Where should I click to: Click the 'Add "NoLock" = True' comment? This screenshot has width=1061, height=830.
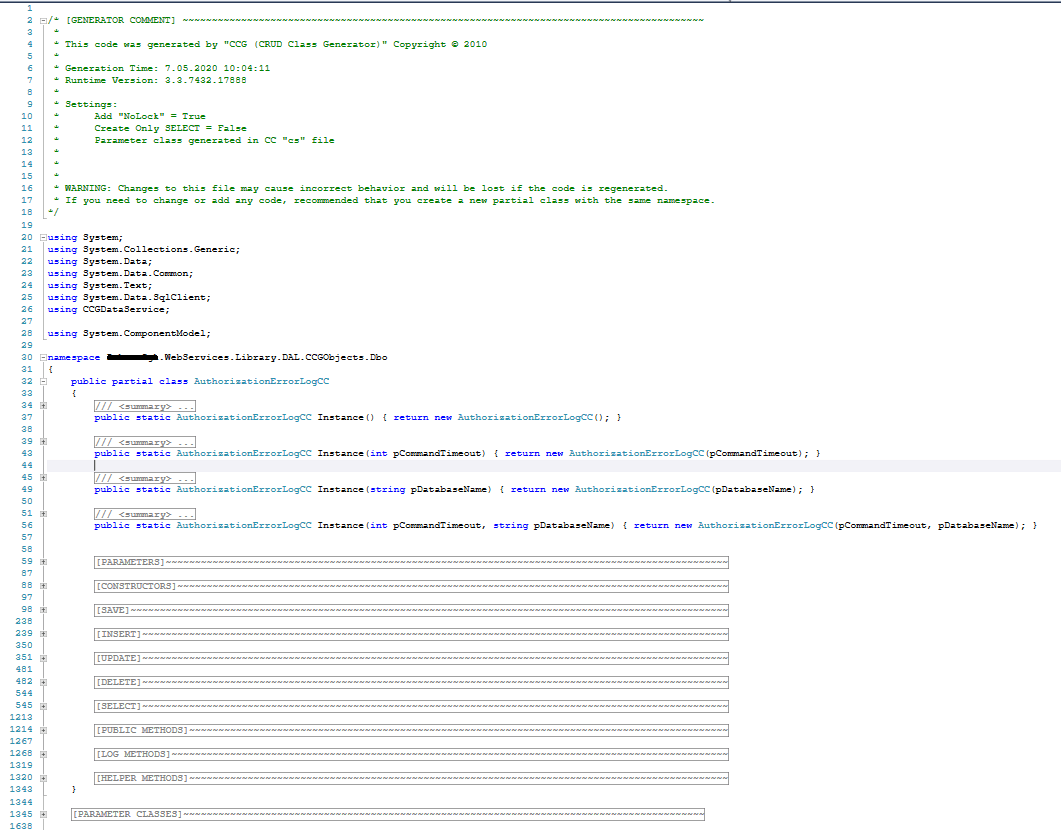pyautogui.click(x=150, y=116)
